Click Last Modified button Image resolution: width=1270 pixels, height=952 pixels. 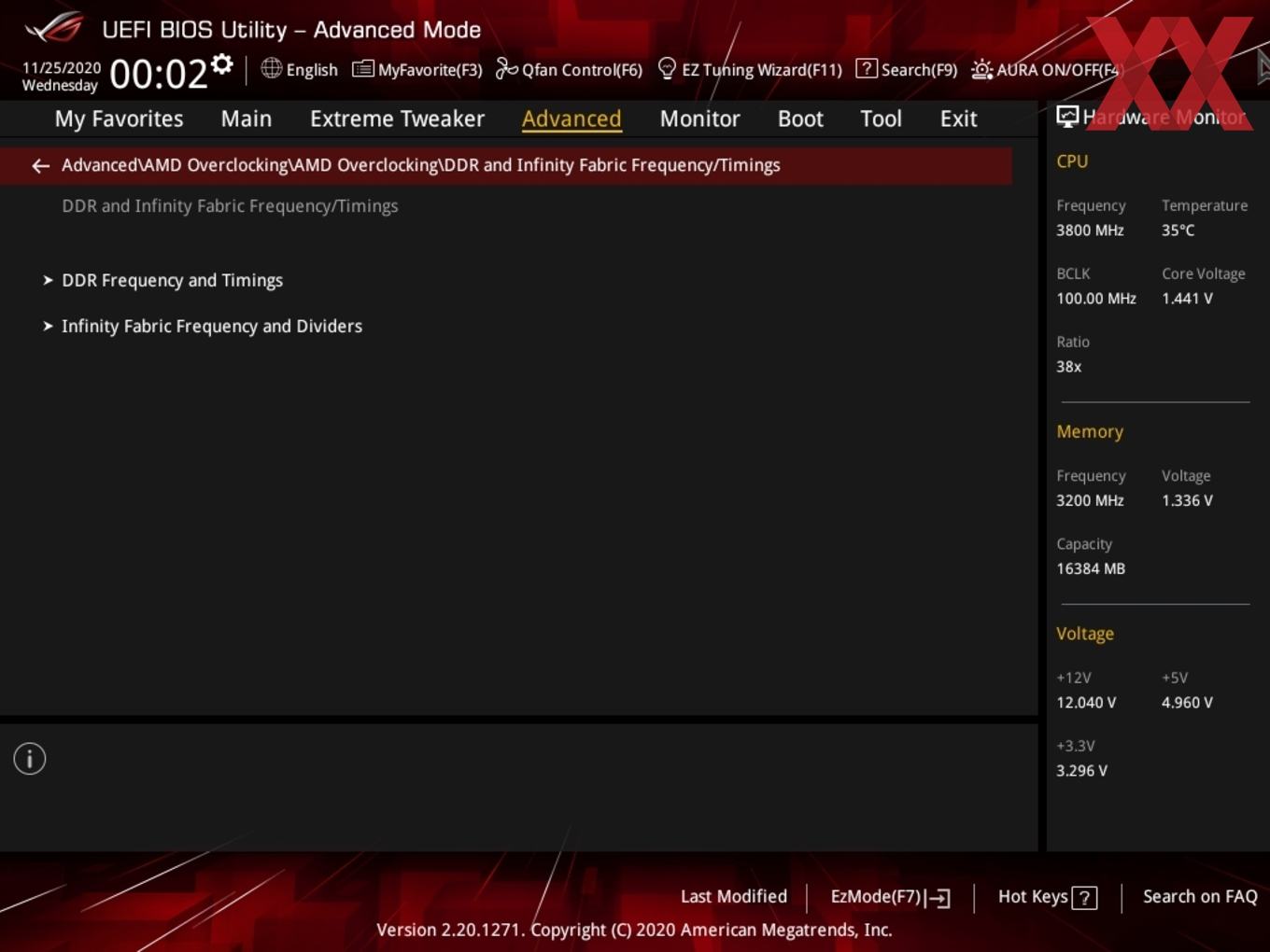click(734, 896)
